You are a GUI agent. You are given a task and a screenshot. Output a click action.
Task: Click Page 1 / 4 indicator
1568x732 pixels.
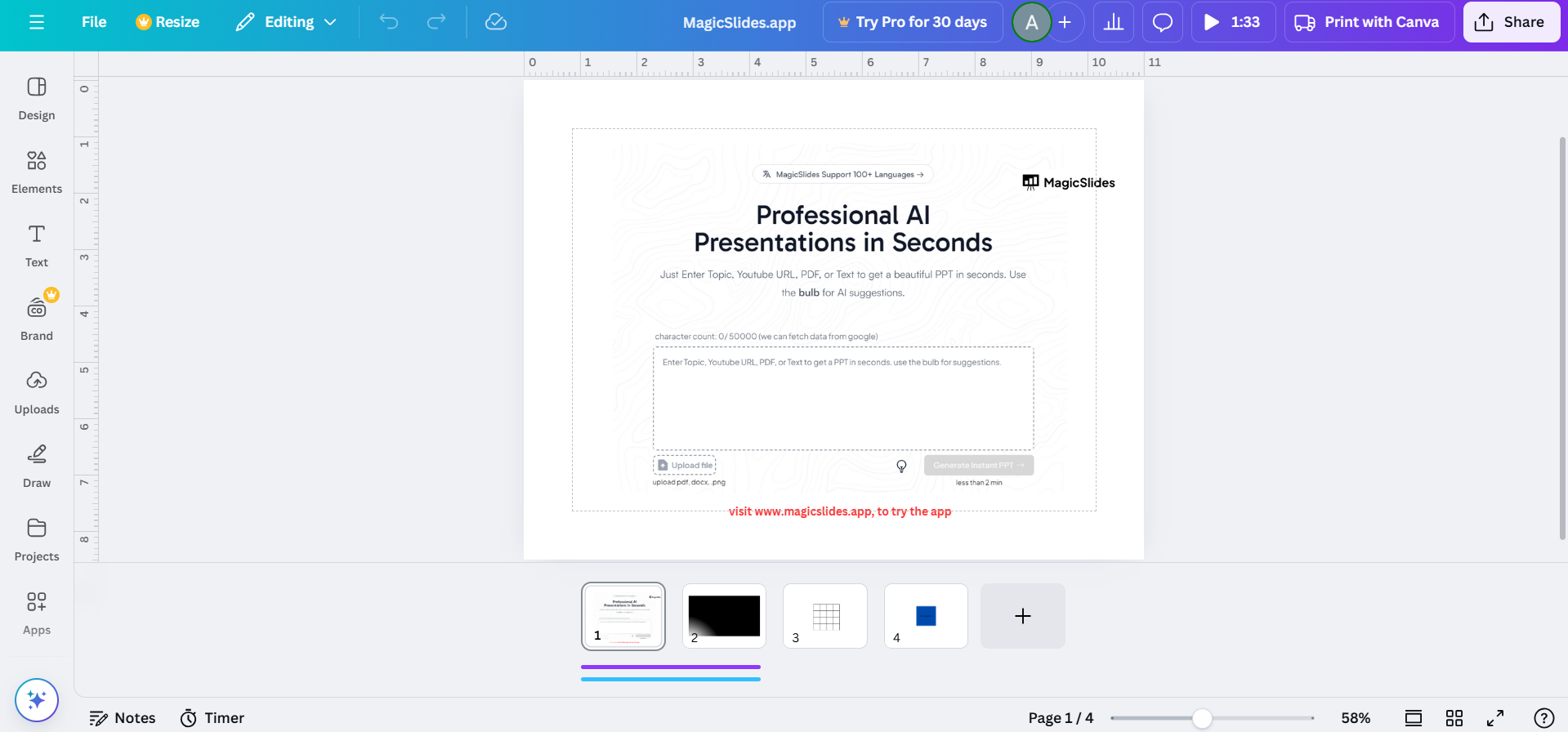[1061, 718]
